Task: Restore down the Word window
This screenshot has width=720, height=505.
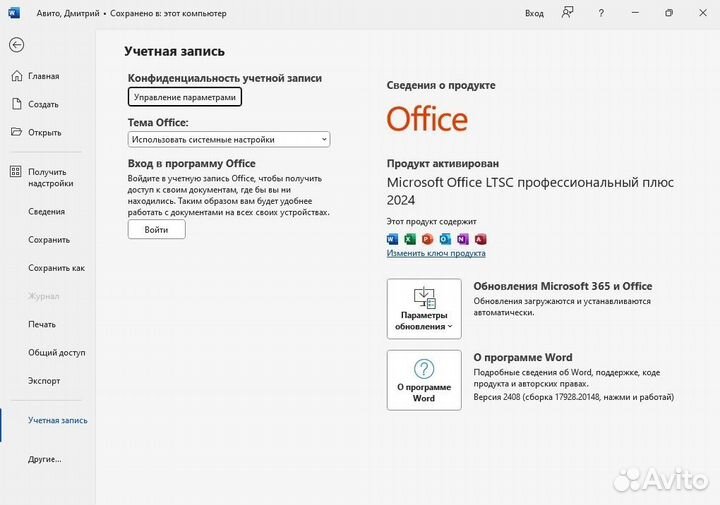Action: click(669, 13)
